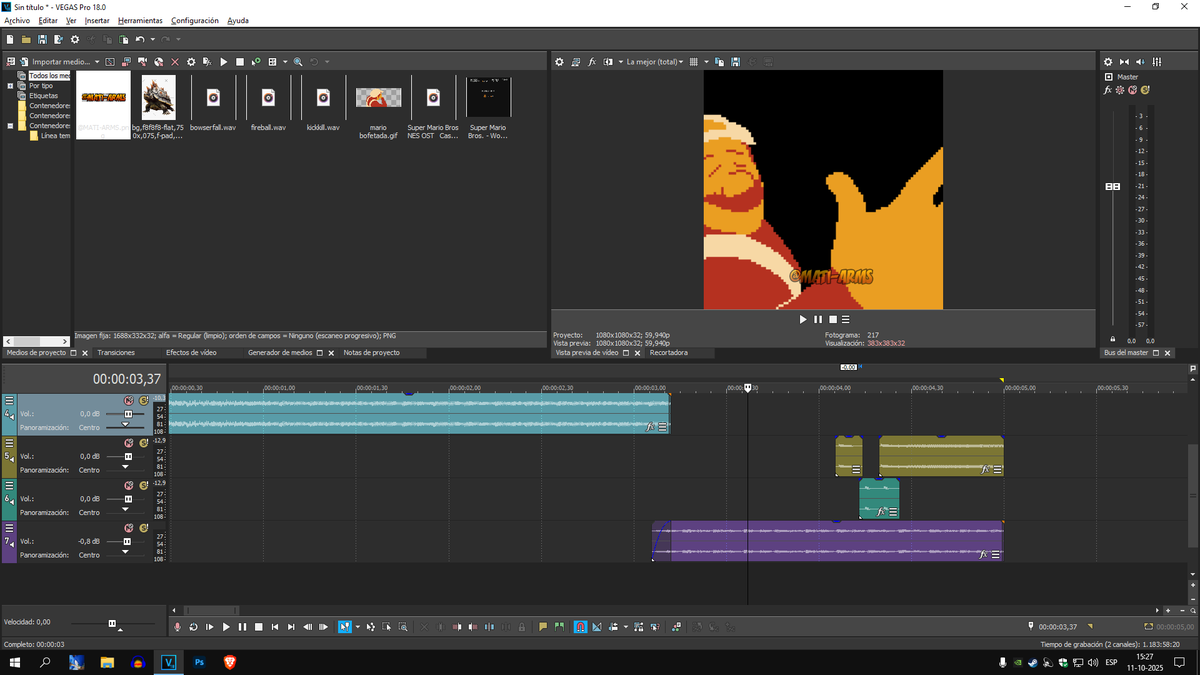Select Etiquetas in media tree

click(43, 96)
